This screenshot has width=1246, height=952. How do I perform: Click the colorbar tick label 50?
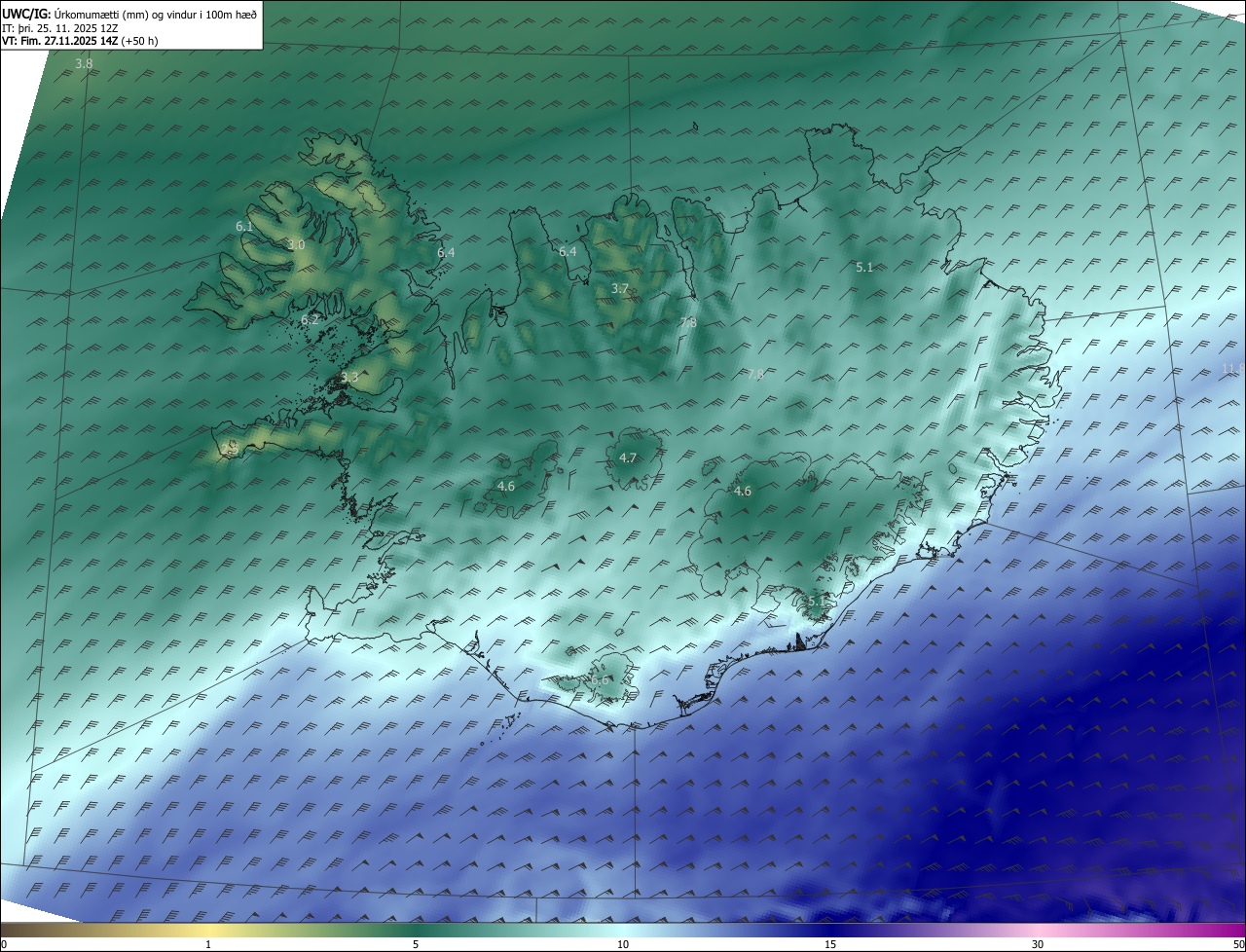coord(1238,944)
